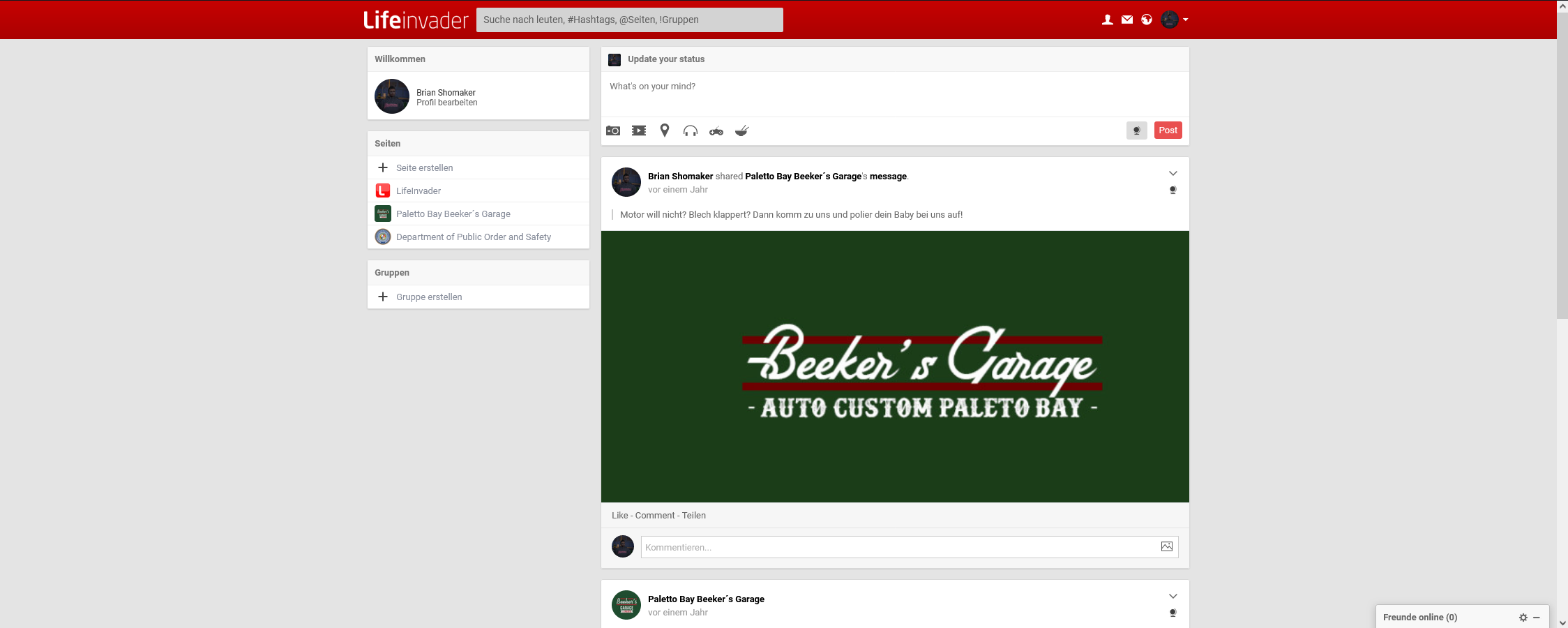Open messages via the envelope icon

click(x=1127, y=20)
